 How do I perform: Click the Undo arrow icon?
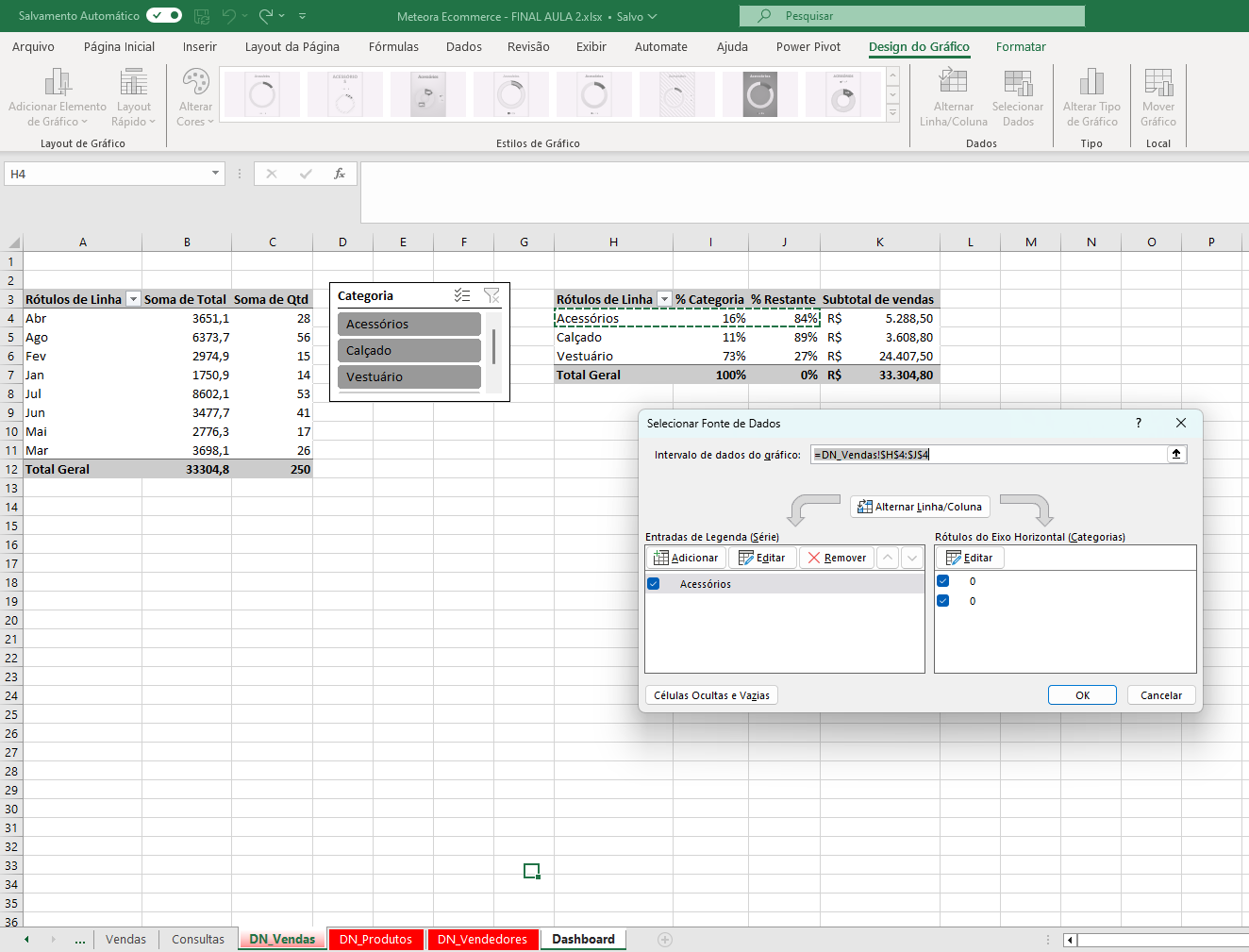tap(229, 16)
